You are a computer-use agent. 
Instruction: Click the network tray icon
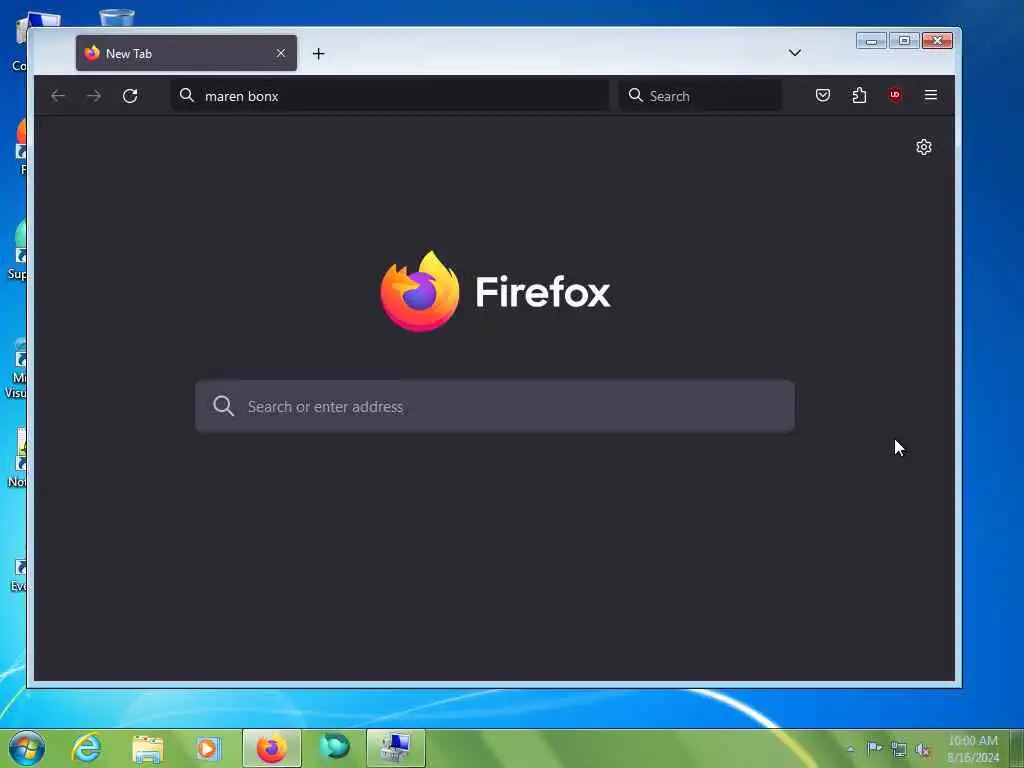[x=899, y=750]
